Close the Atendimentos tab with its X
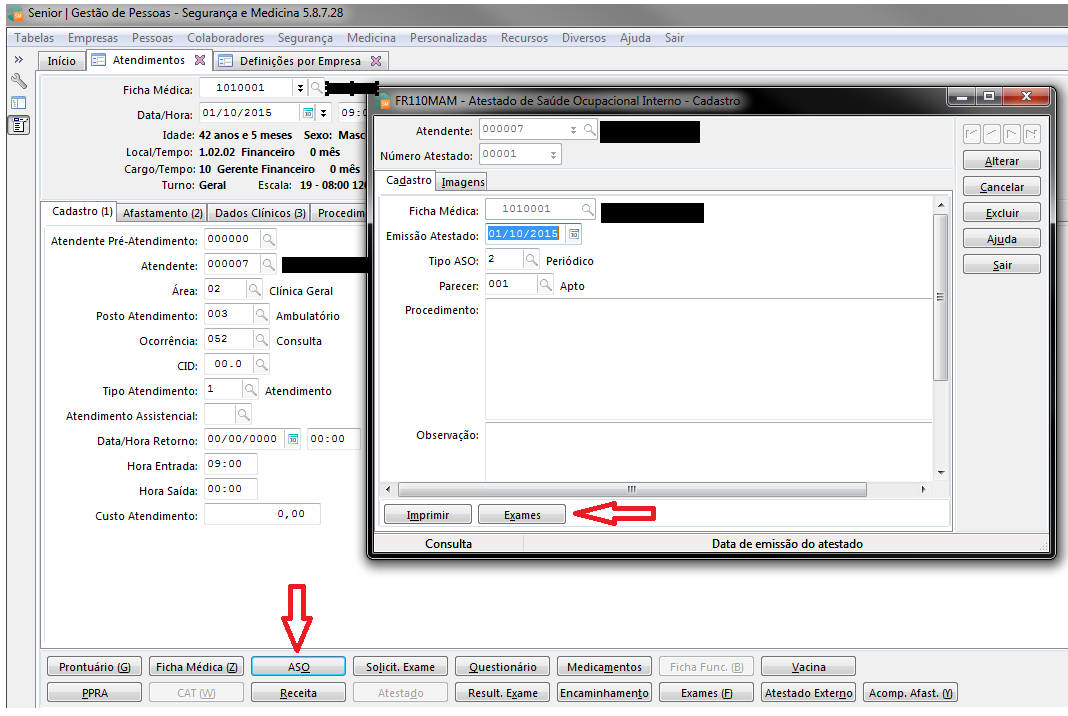The width and height of the screenshot is (1068, 716). coord(200,60)
